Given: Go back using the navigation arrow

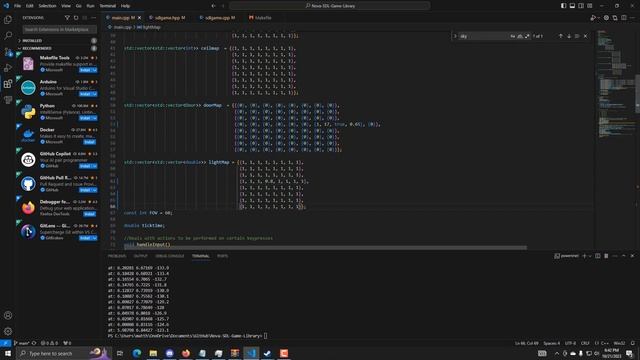Looking at the screenshot, I should coord(213,6).
